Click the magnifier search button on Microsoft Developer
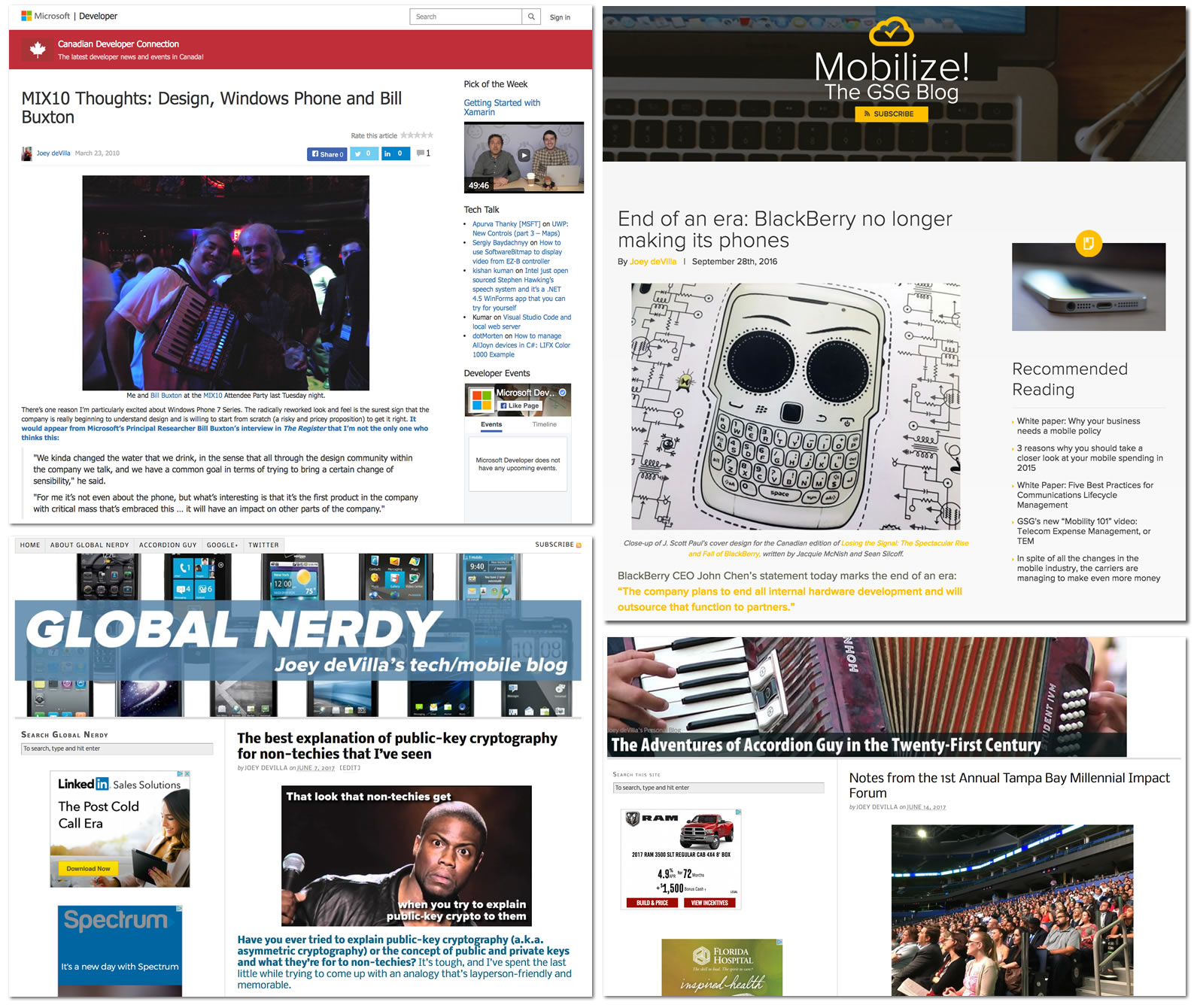The width and height of the screenshot is (1194, 1008). 531,17
